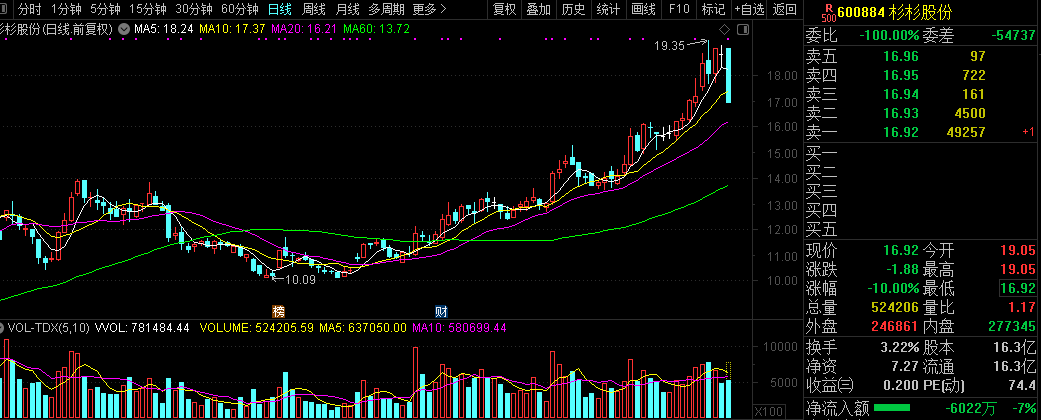The height and width of the screenshot is (420, 1041).
Task: Click the 返回 back button
Action: pyautogui.click(x=785, y=9)
